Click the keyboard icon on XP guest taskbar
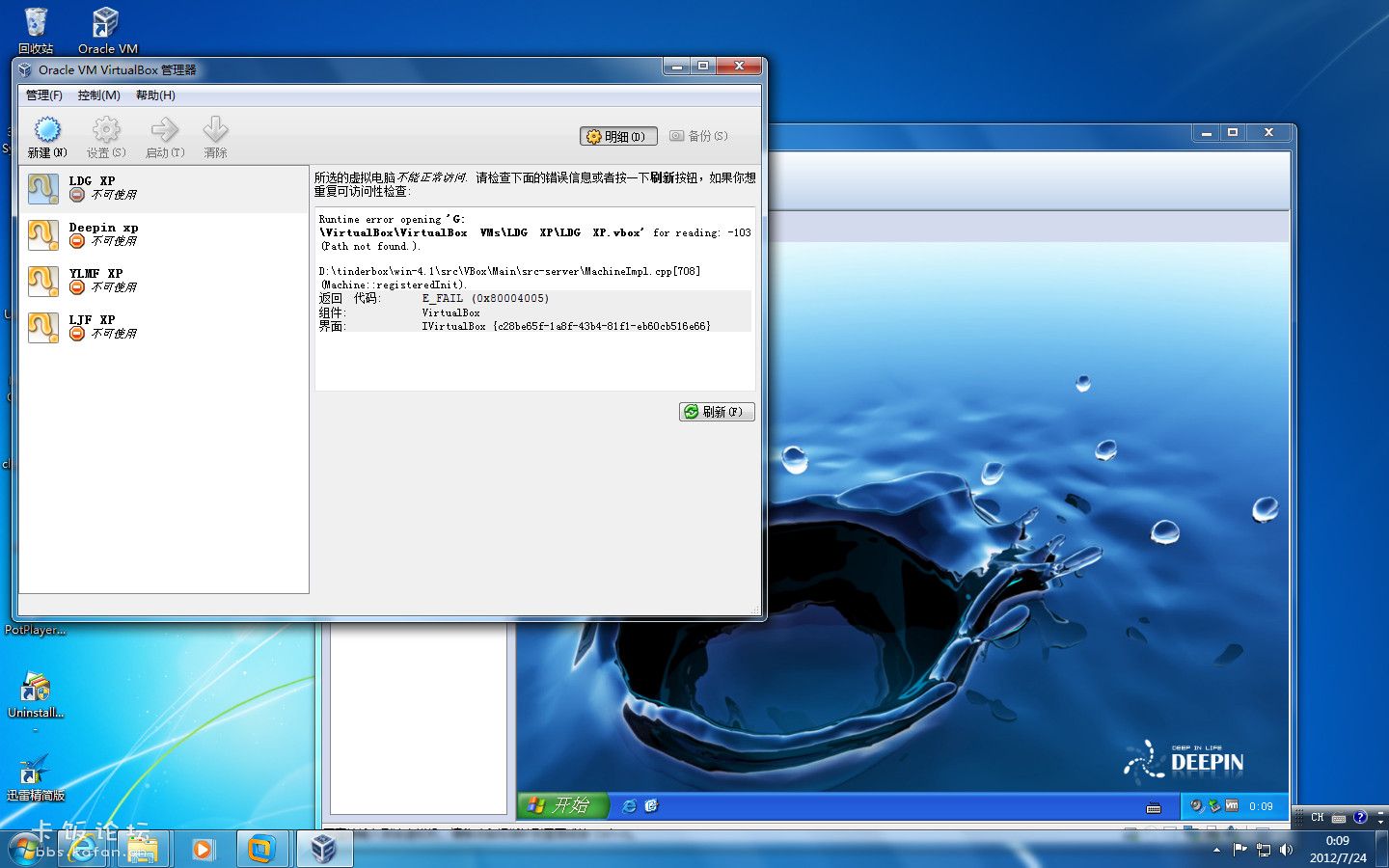 pyautogui.click(x=1154, y=807)
